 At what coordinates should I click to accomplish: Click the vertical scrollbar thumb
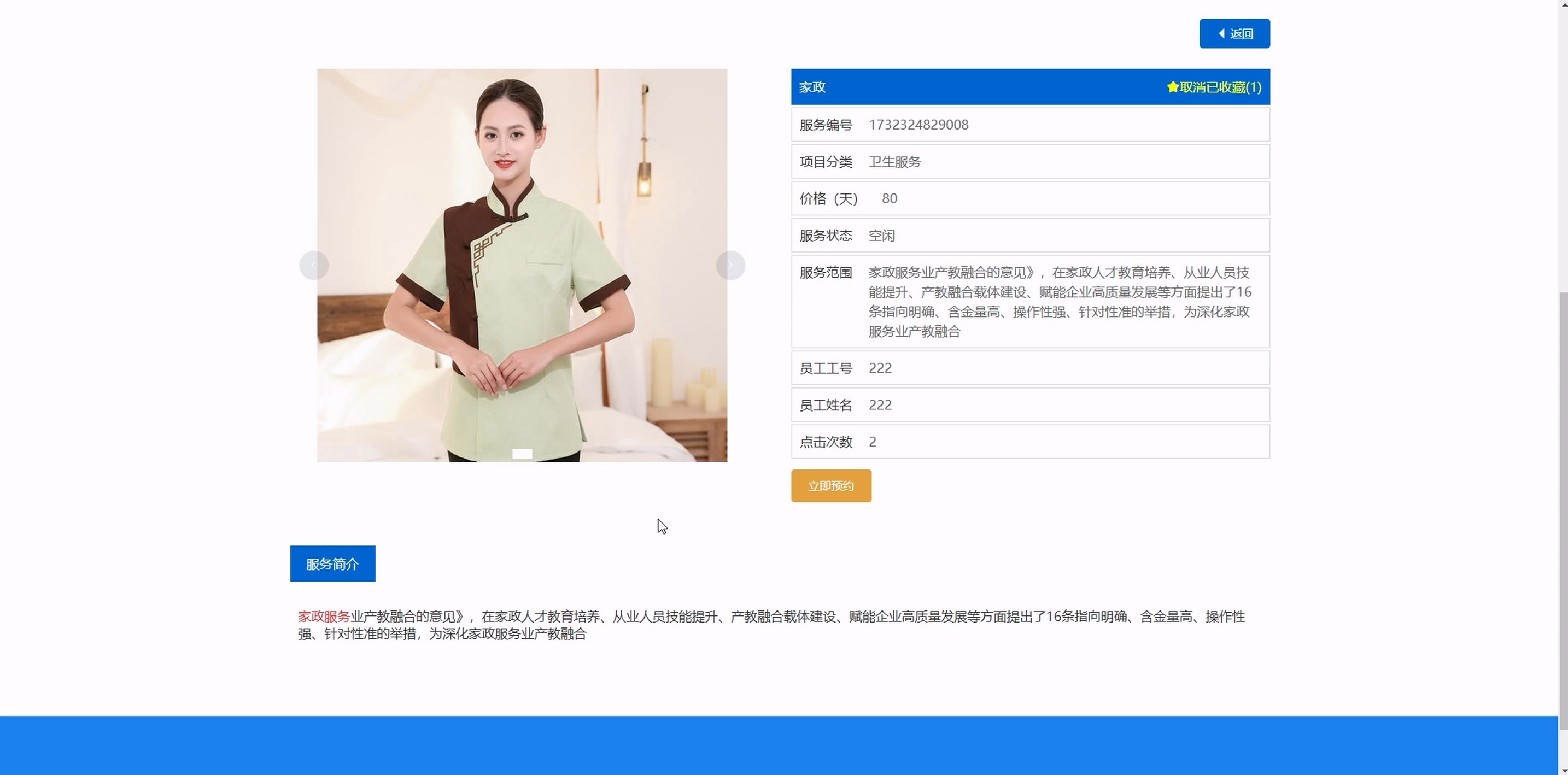click(1563, 511)
